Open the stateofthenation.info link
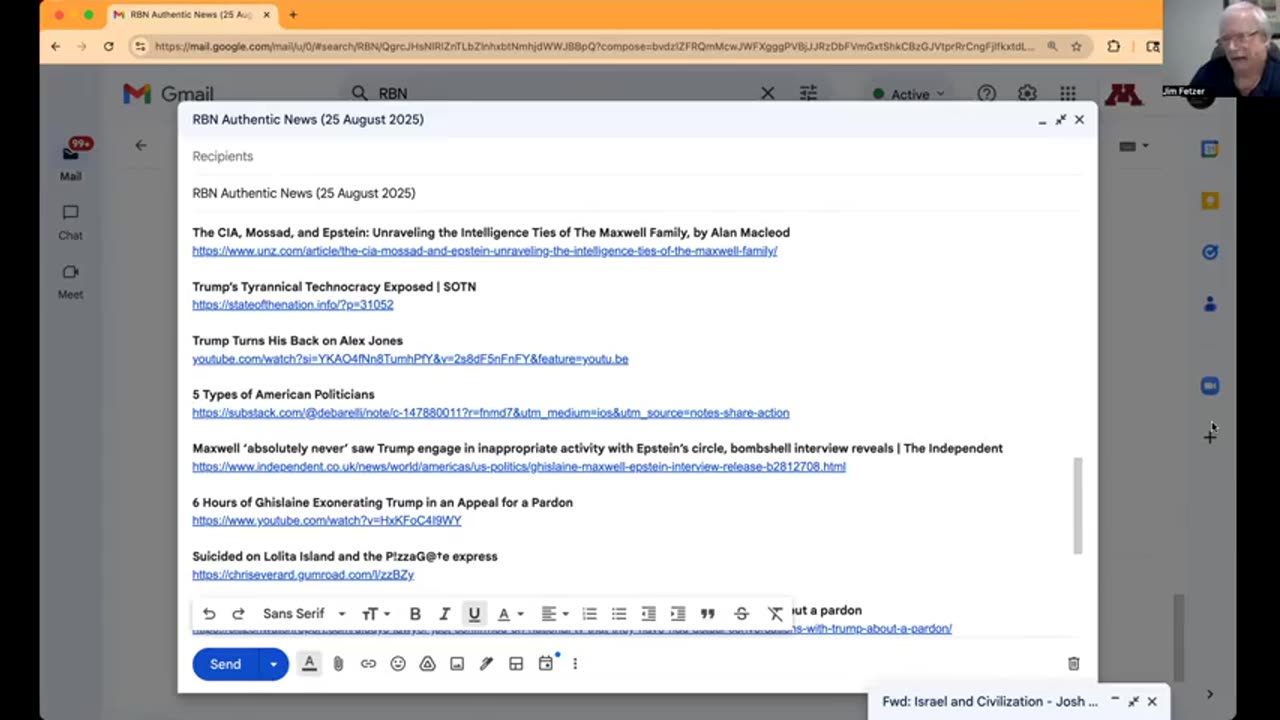Viewport: 1280px width, 720px height. point(293,305)
